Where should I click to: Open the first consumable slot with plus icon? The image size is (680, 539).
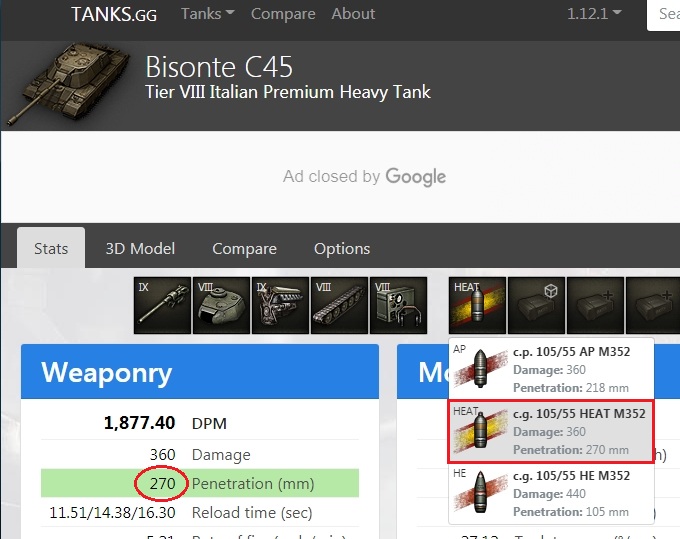point(595,305)
